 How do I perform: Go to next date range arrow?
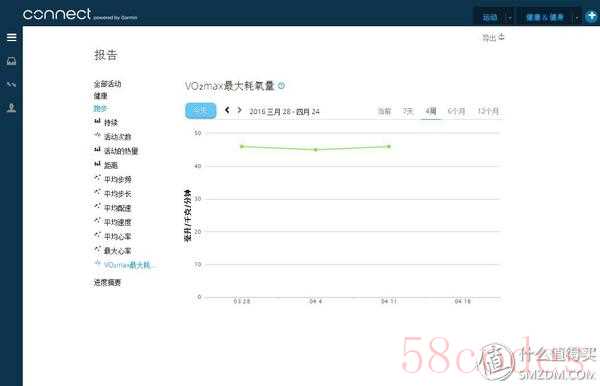240,110
